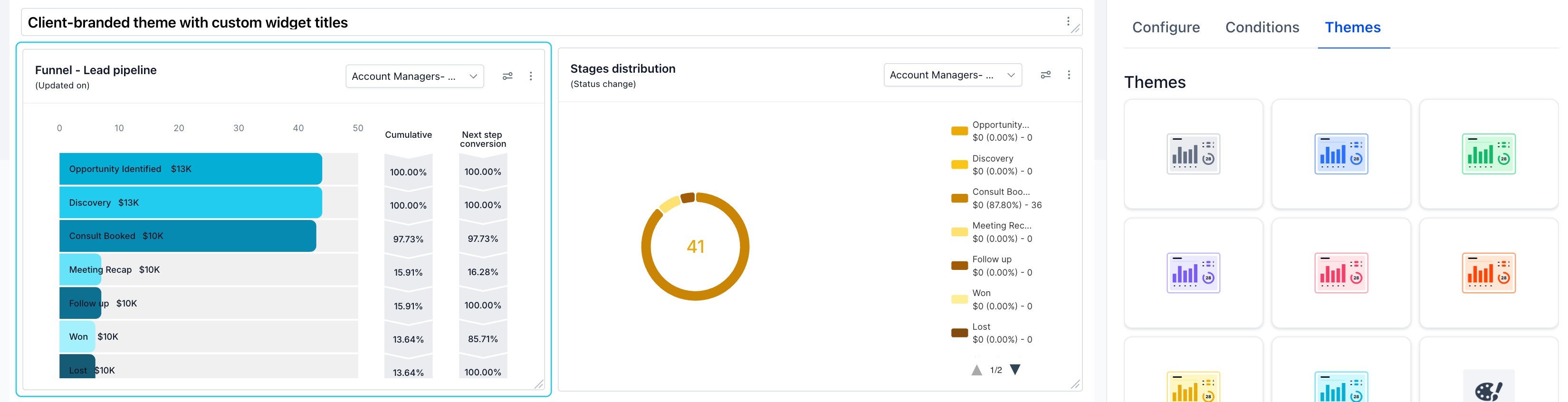Viewport: 1568px width, 402px height.
Task: Click the 16.28% next step conversion value
Action: (x=483, y=272)
